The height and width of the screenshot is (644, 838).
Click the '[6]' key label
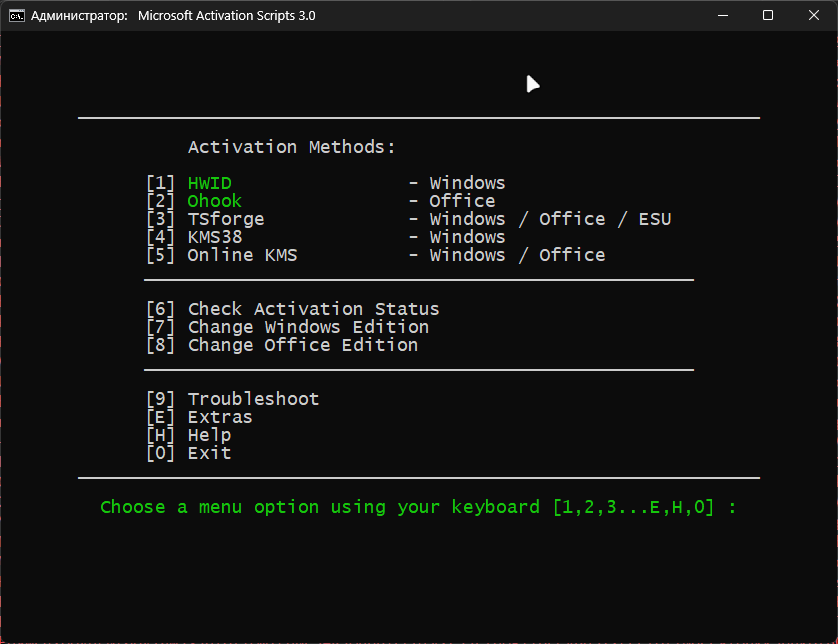pyautogui.click(x=161, y=309)
